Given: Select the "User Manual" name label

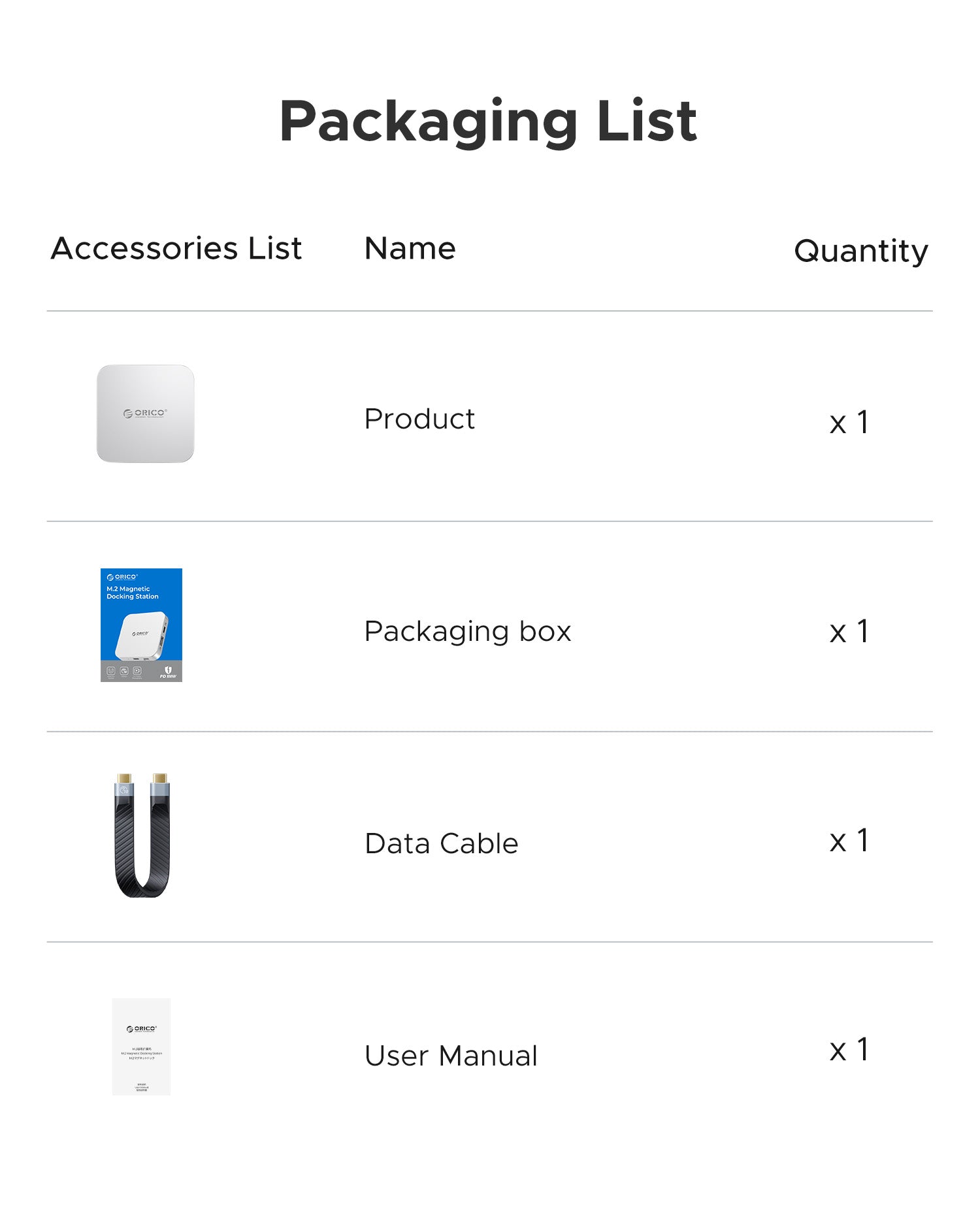Looking at the screenshot, I should click(x=451, y=1056).
